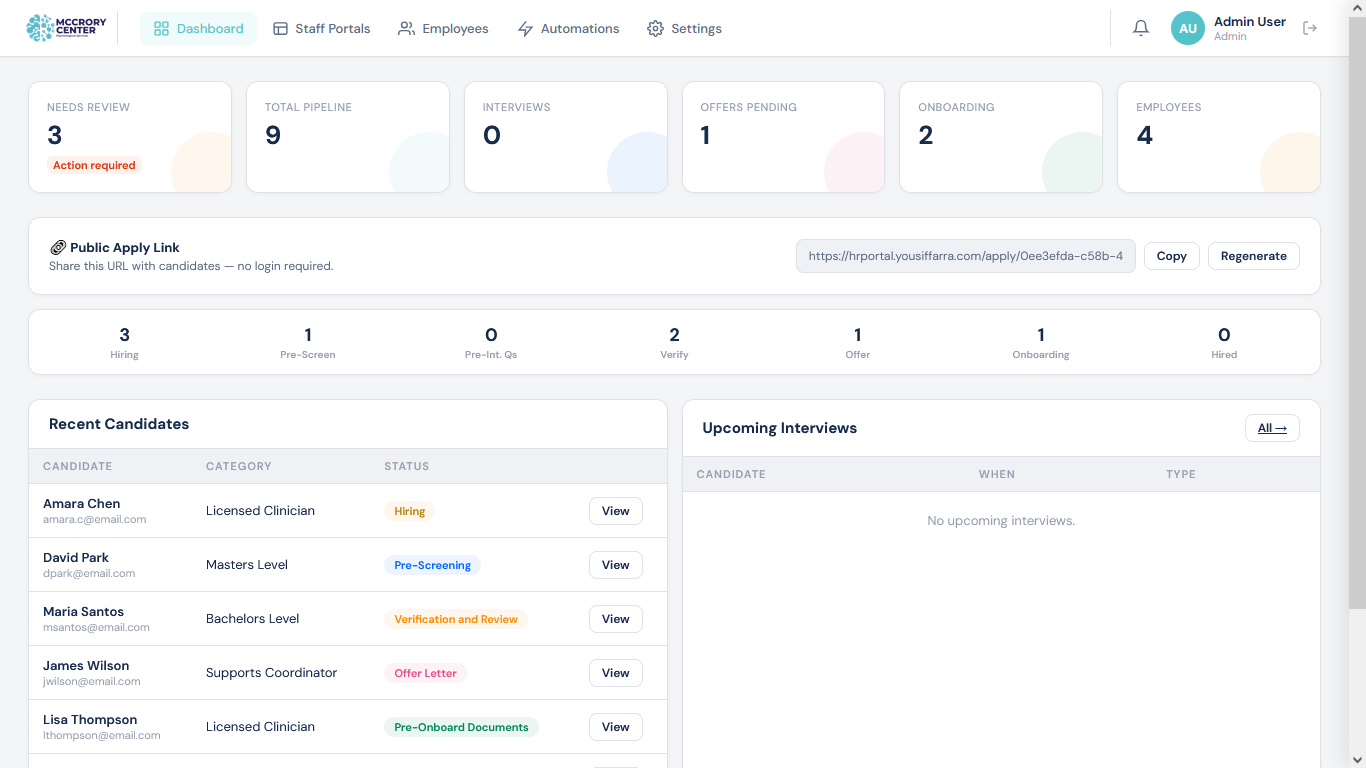Image resolution: width=1366 pixels, height=768 pixels.
Task: Open the Offers Pending card
Action: 784,137
